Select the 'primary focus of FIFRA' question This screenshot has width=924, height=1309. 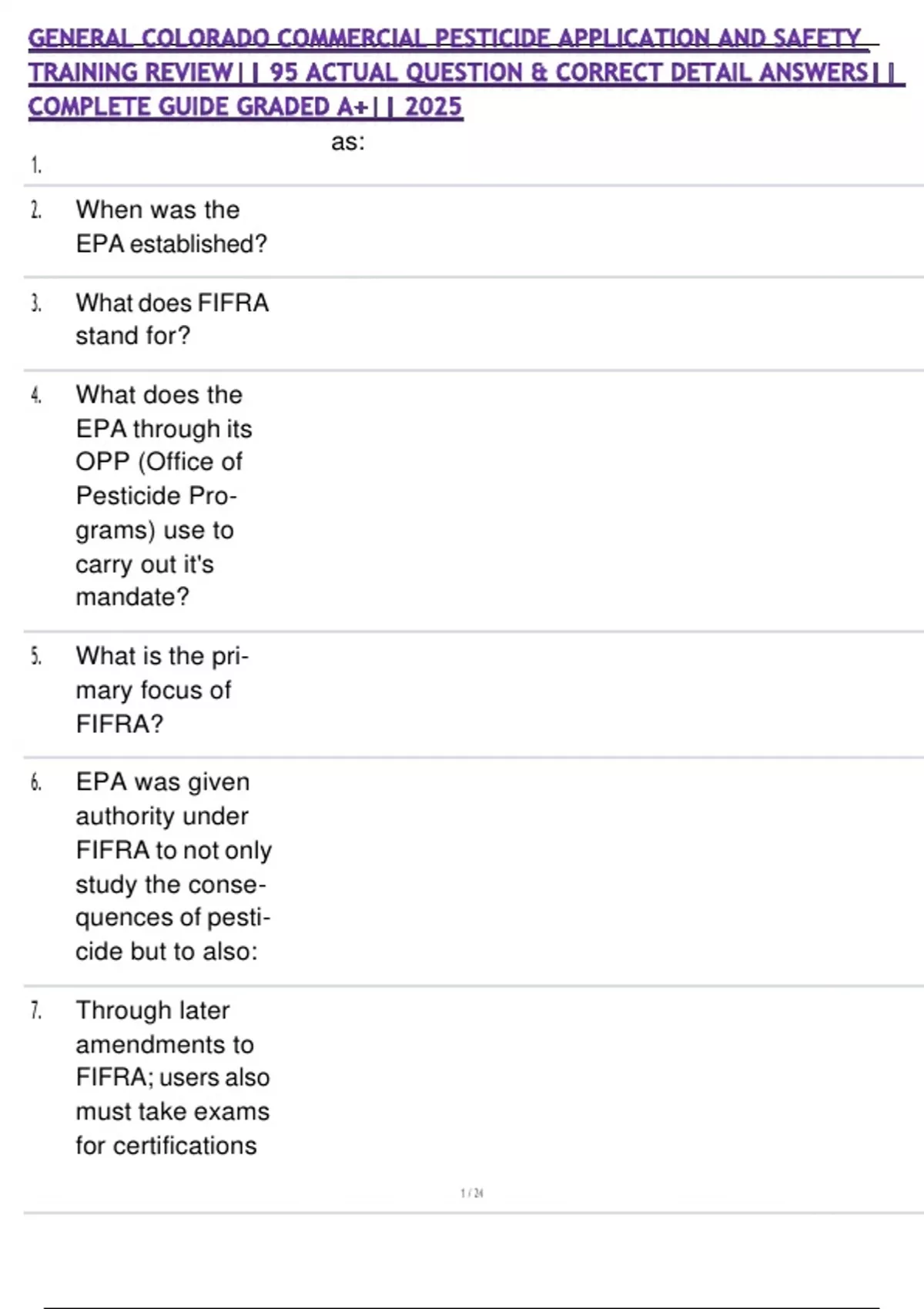point(162,690)
